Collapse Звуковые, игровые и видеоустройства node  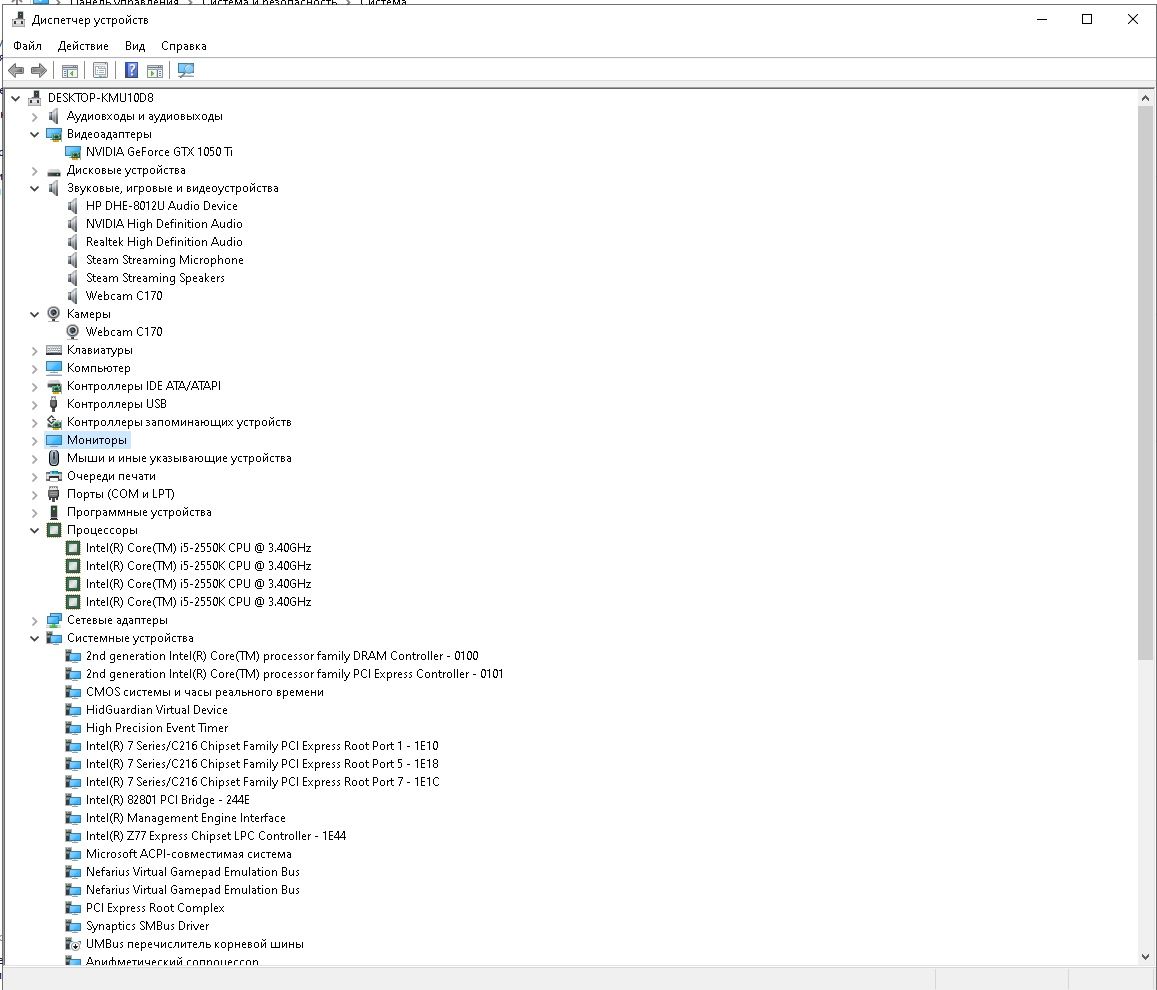coord(34,188)
